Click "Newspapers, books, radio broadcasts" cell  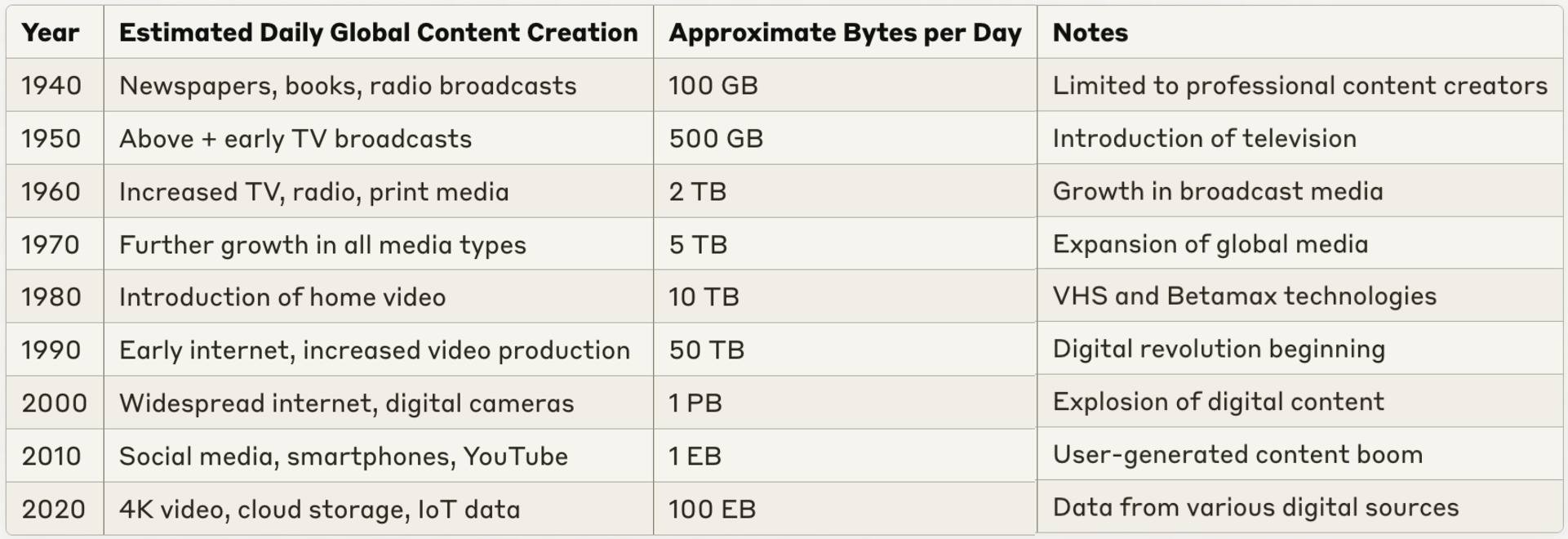(x=348, y=86)
